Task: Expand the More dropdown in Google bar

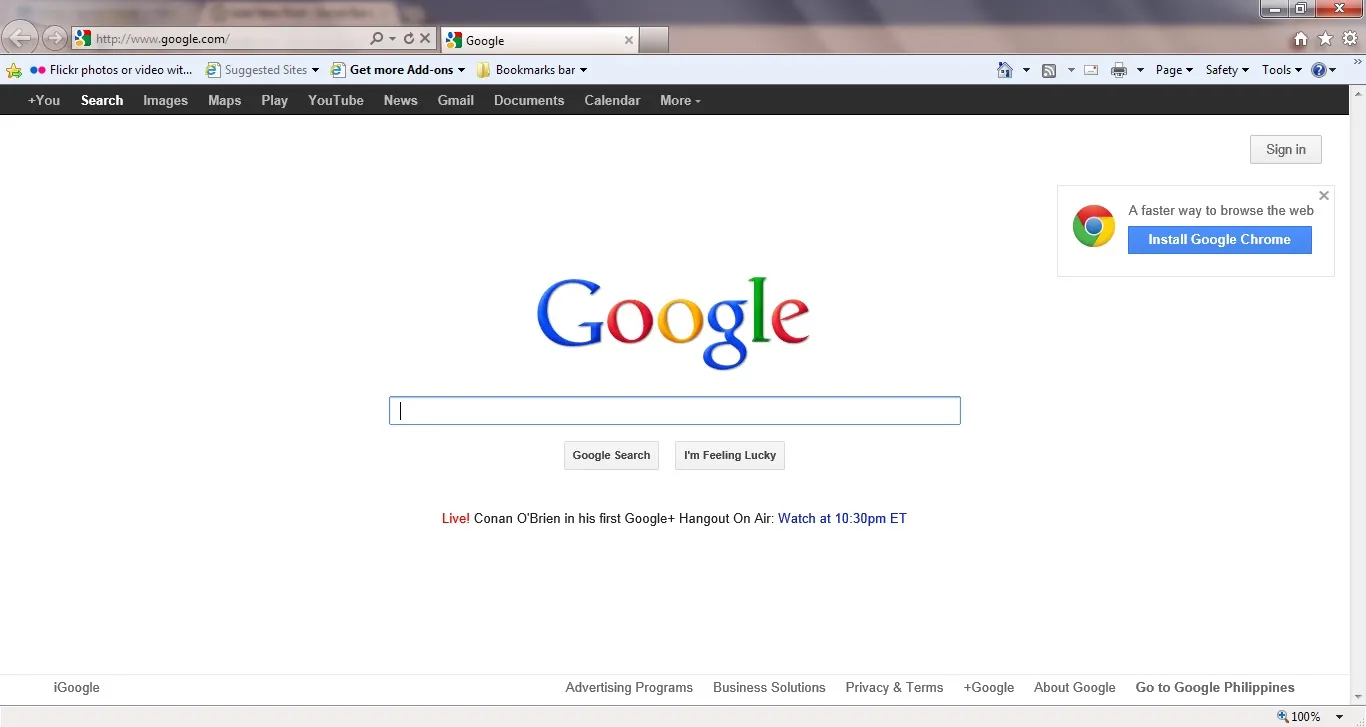Action: [x=680, y=100]
